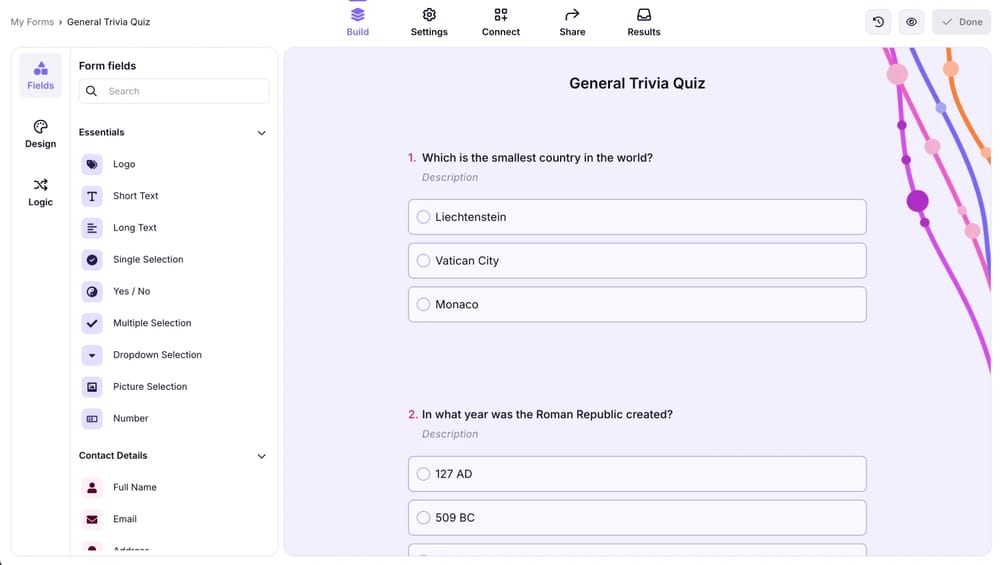The width and height of the screenshot is (1000, 565).
Task: Open the Logic panel
Action: [40, 192]
